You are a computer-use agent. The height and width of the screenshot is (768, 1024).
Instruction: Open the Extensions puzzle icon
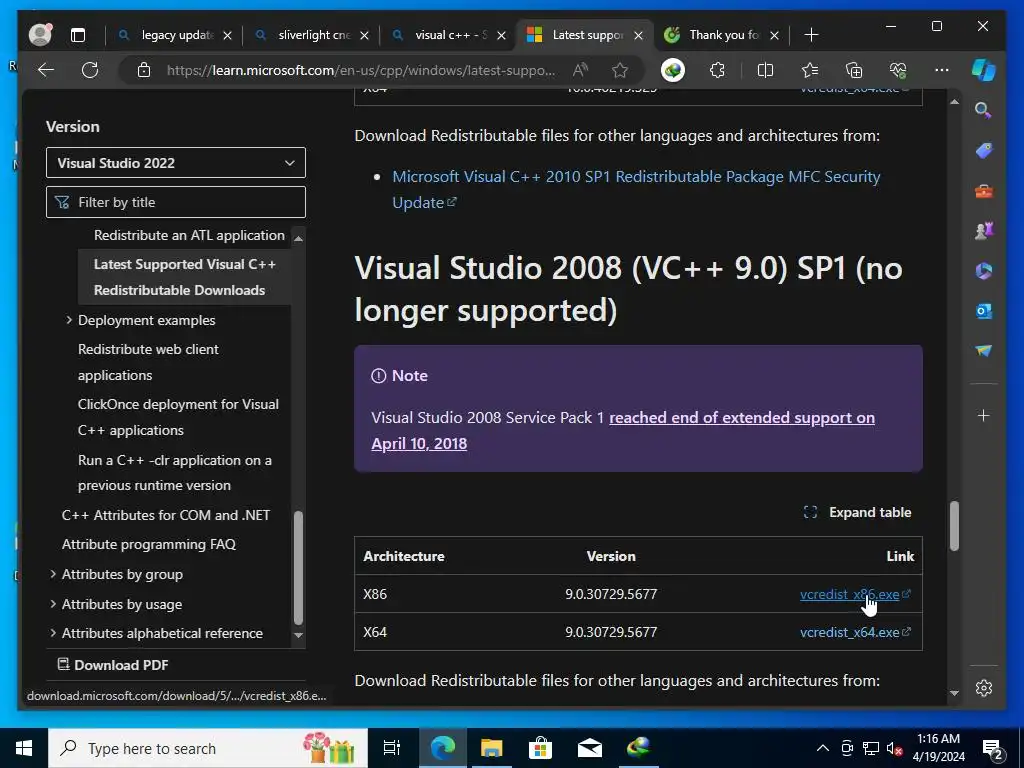(717, 70)
